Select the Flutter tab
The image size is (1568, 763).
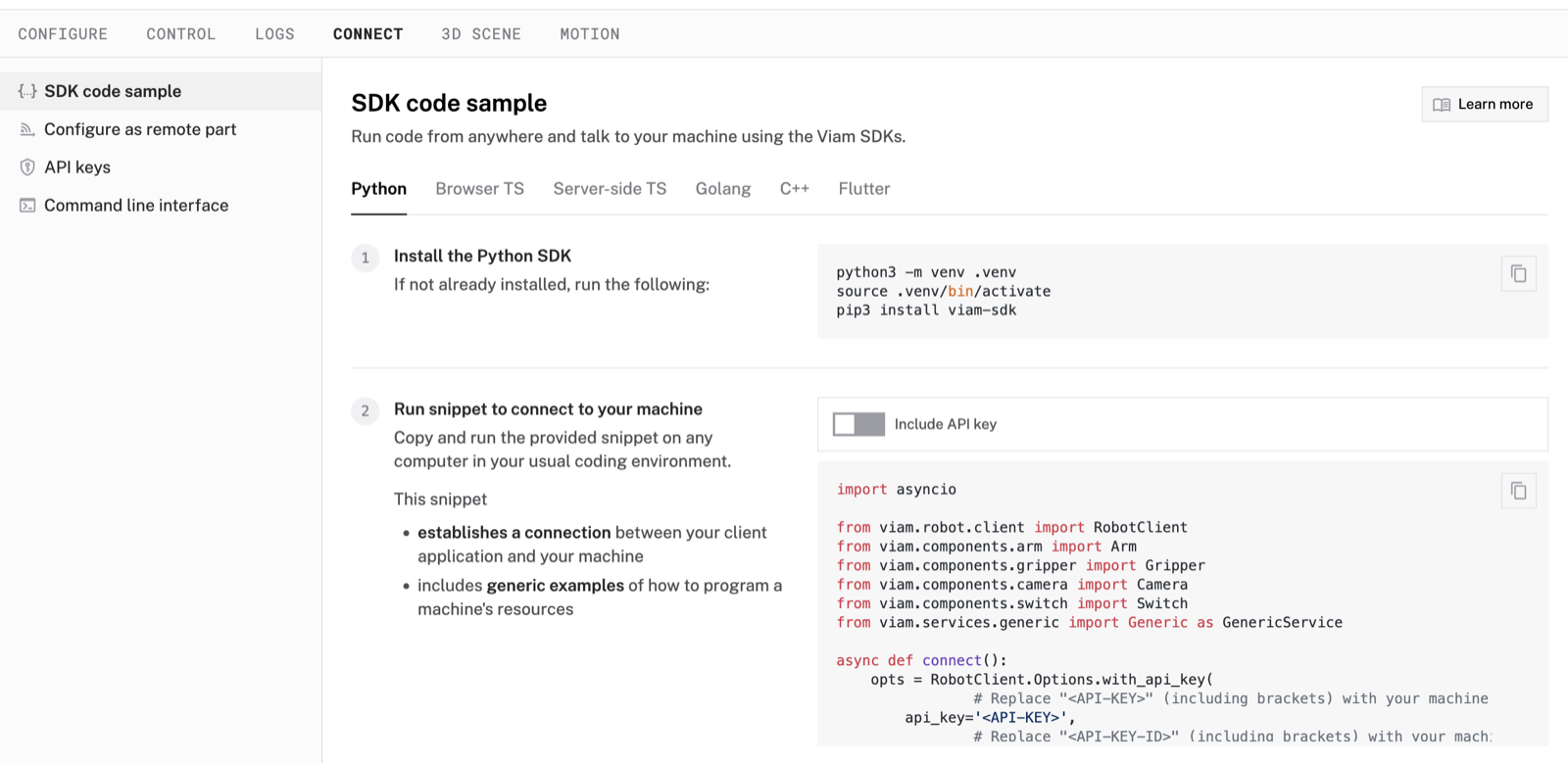click(864, 189)
